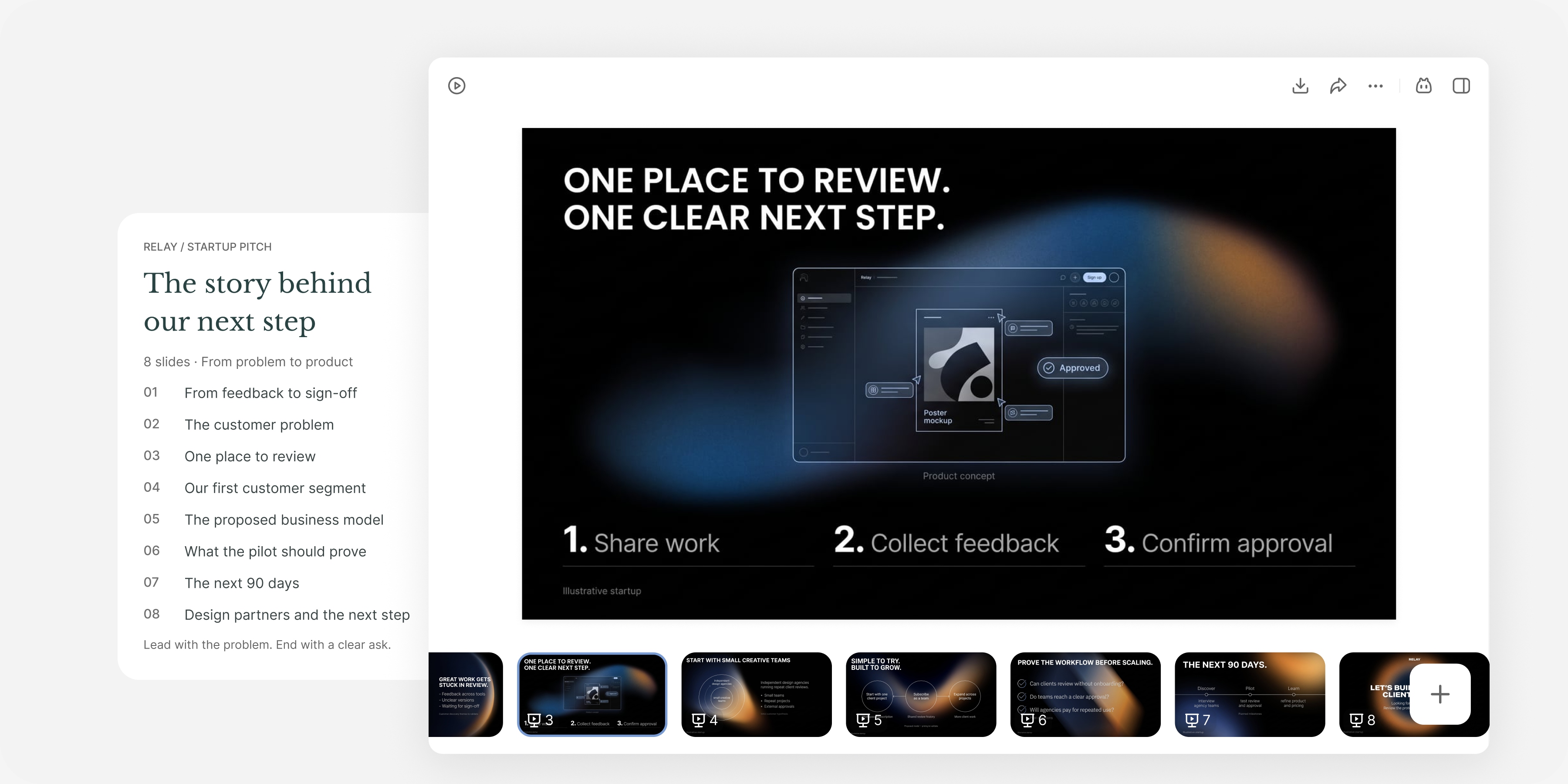
Task: Select slide 5 thumbnail Simple to try
Action: coord(921,695)
